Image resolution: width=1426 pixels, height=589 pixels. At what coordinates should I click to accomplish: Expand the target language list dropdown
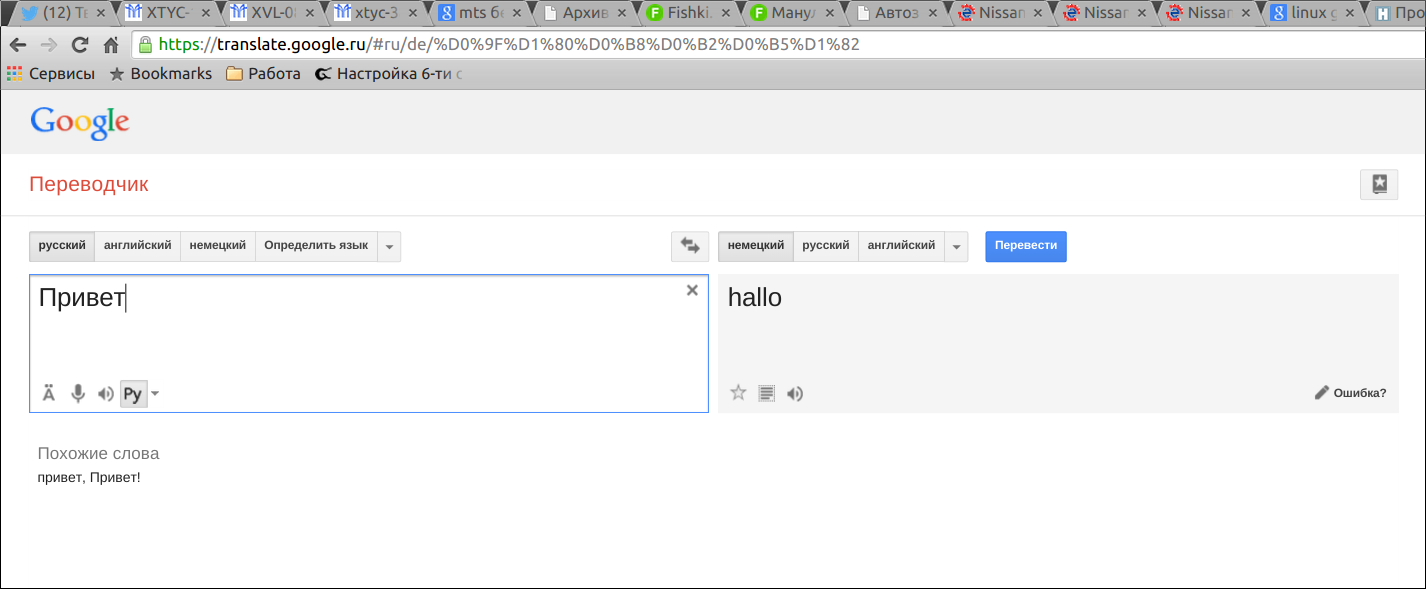tap(956, 246)
